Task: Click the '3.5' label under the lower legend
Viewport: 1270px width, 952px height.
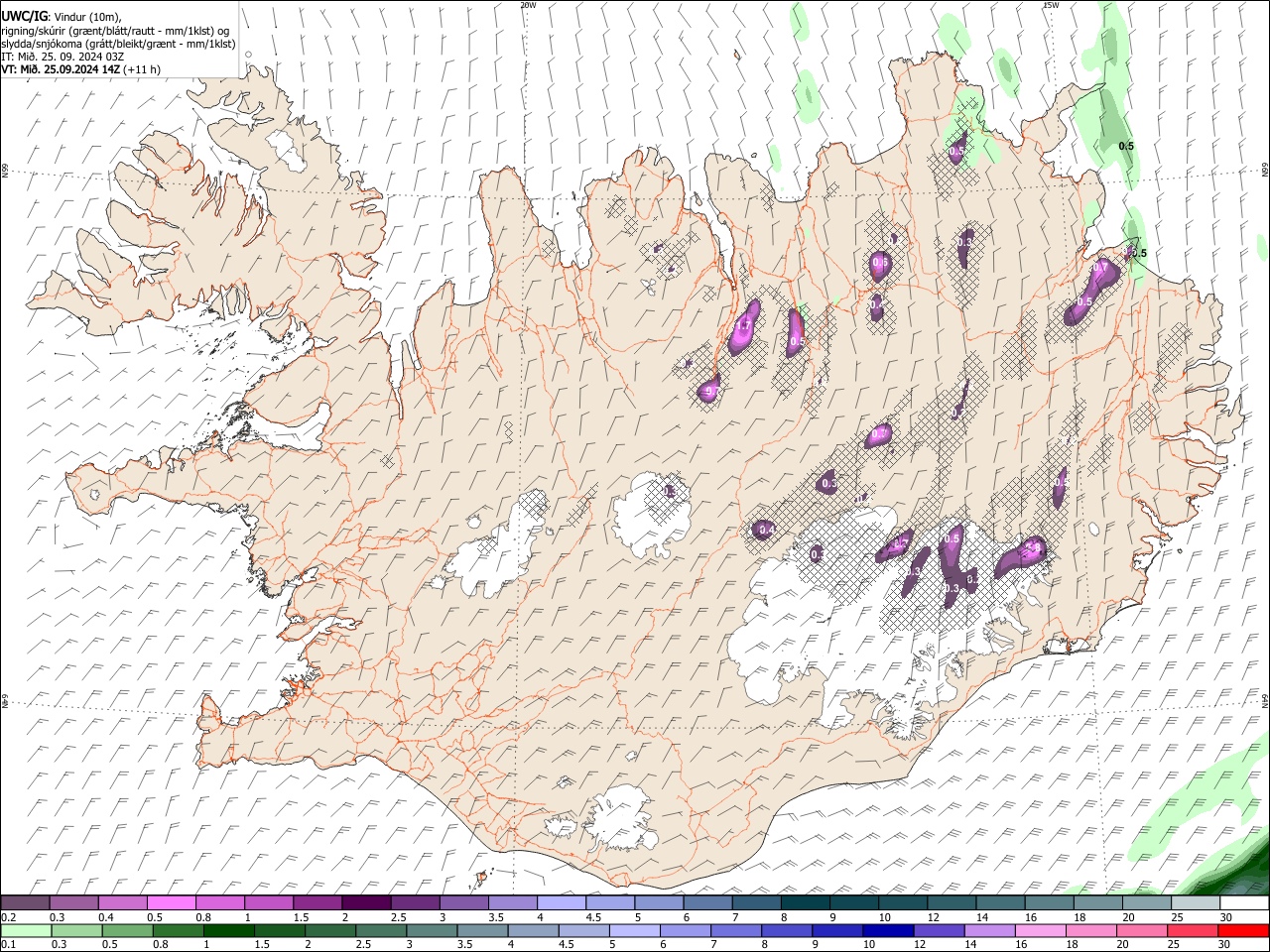Action: pos(464,945)
